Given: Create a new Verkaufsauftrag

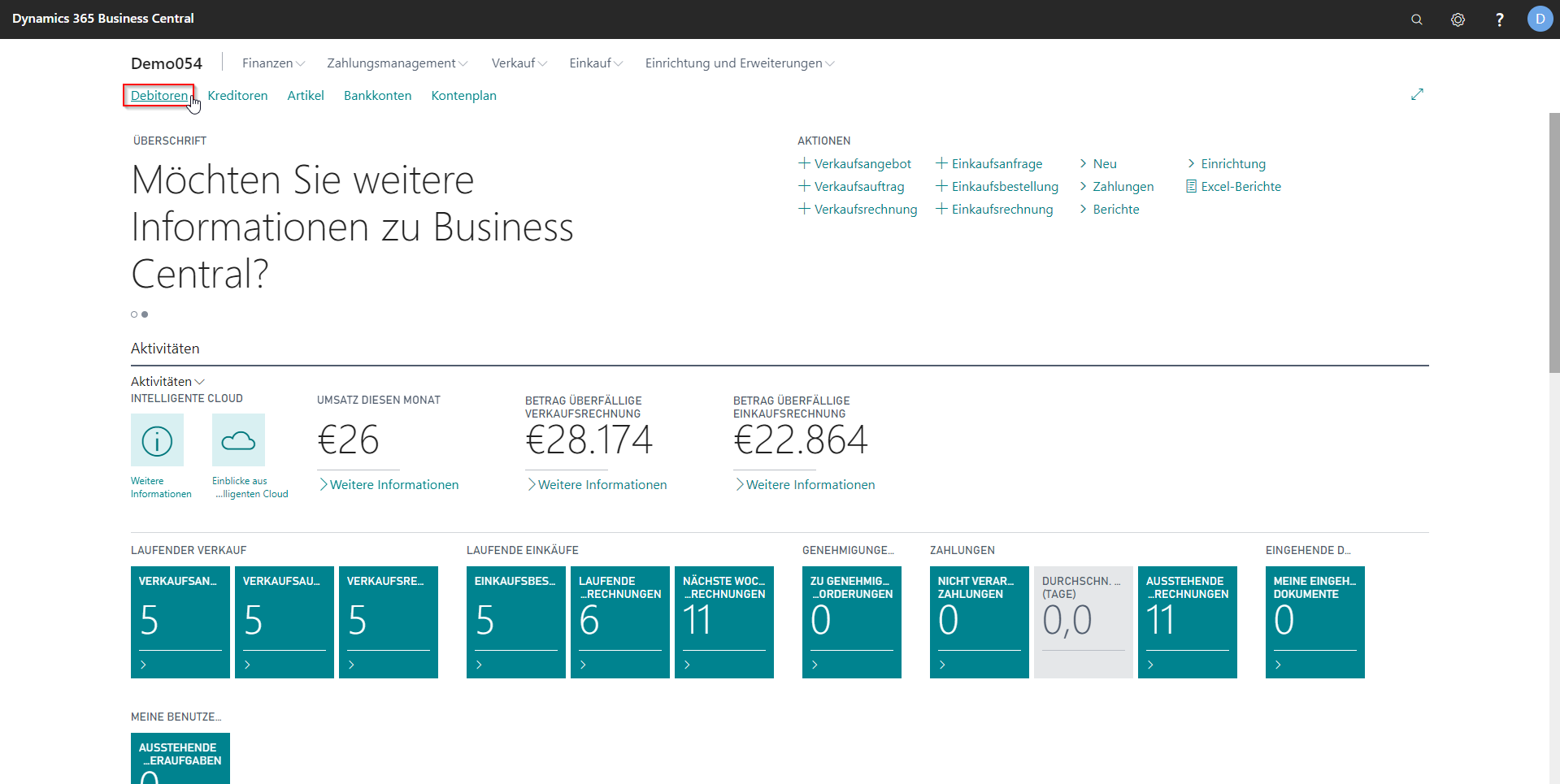Looking at the screenshot, I should (851, 186).
